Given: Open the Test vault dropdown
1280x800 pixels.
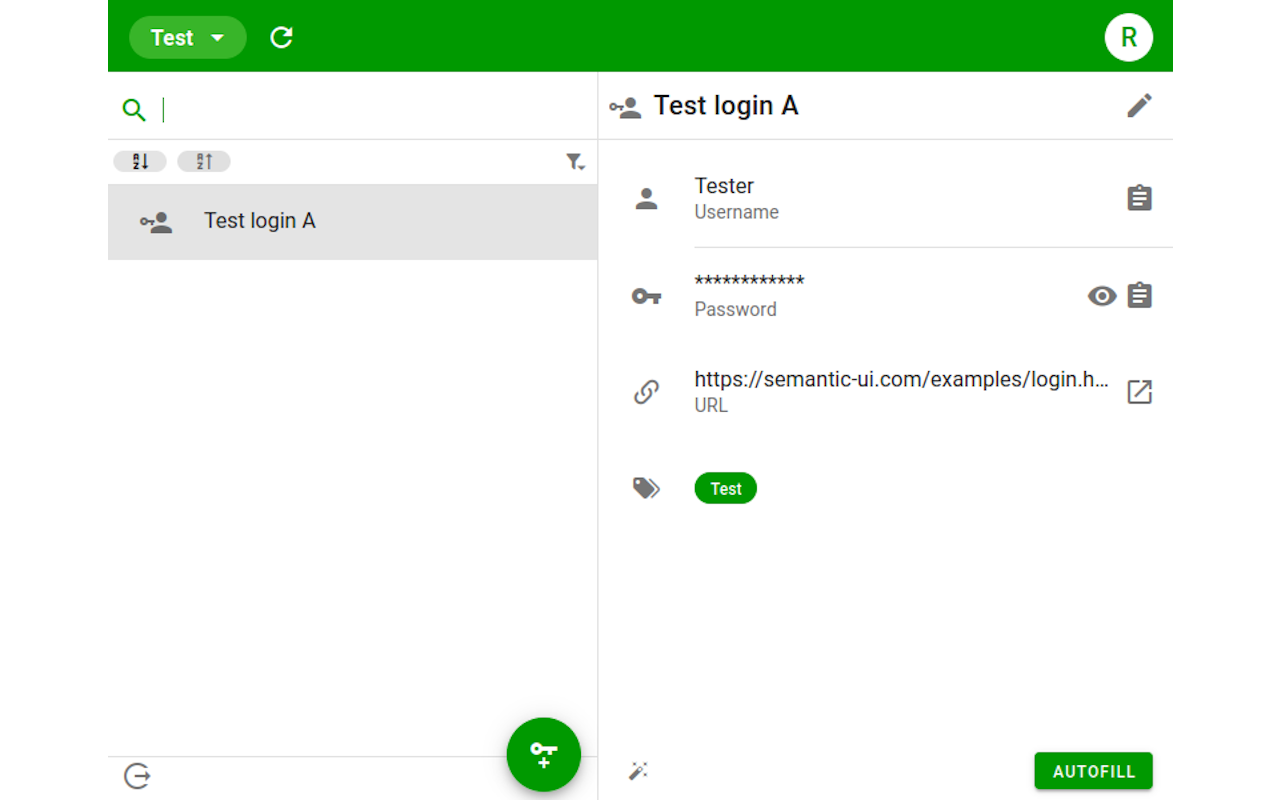Looking at the screenshot, I should pyautogui.click(x=188, y=38).
